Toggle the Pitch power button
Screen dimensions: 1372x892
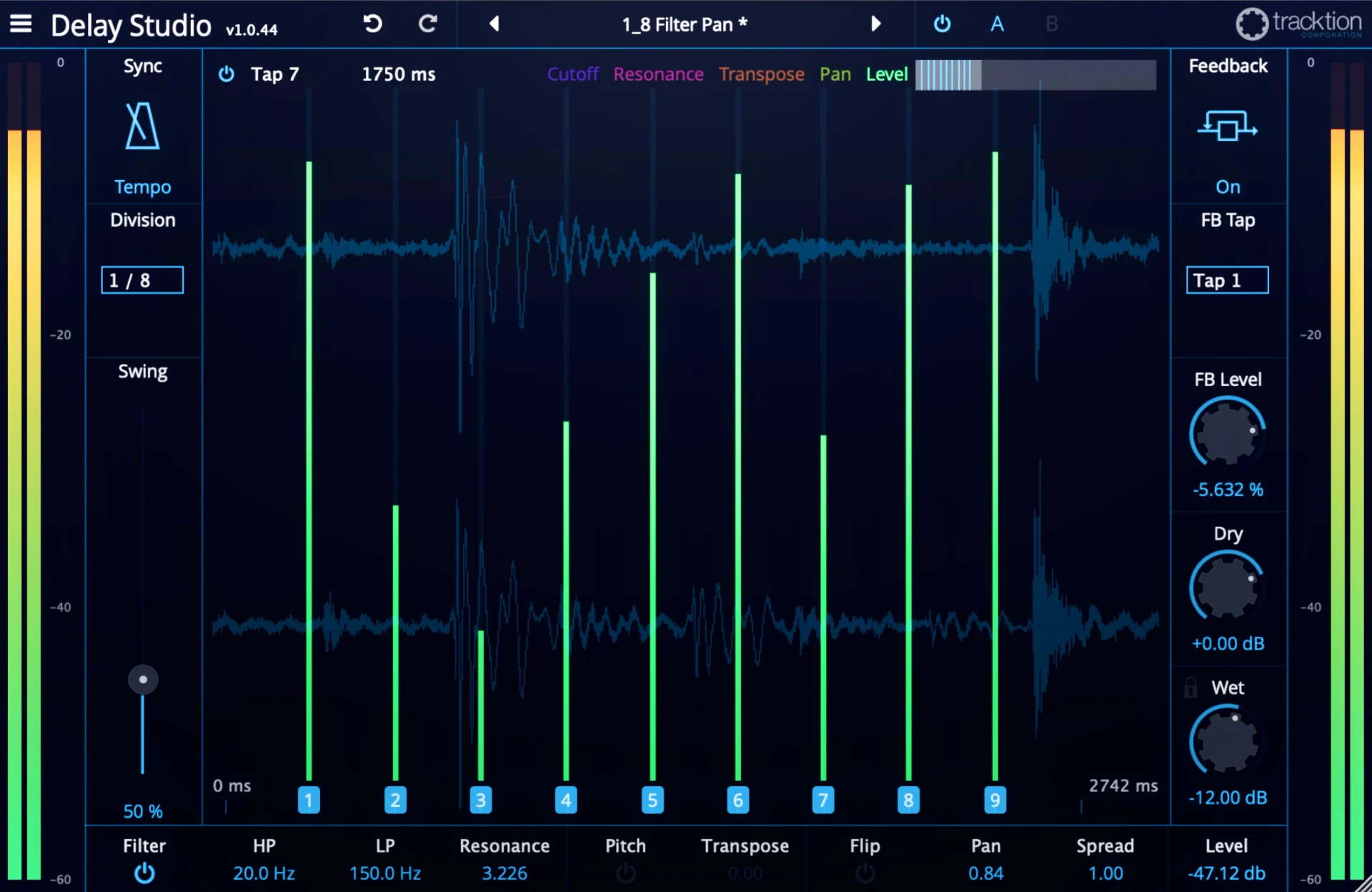[625, 873]
